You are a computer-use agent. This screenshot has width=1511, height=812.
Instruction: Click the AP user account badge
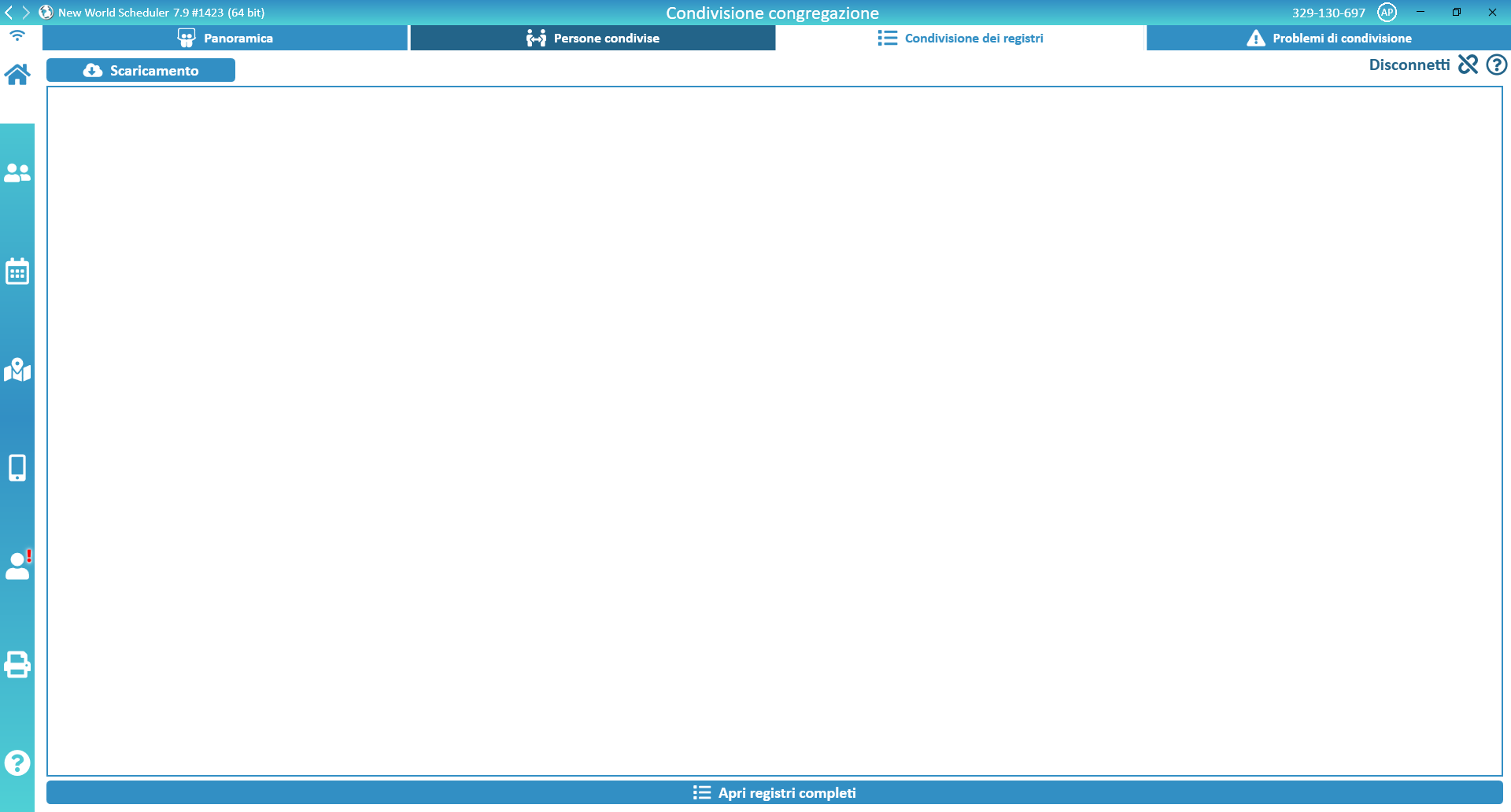(x=1387, y=13)
